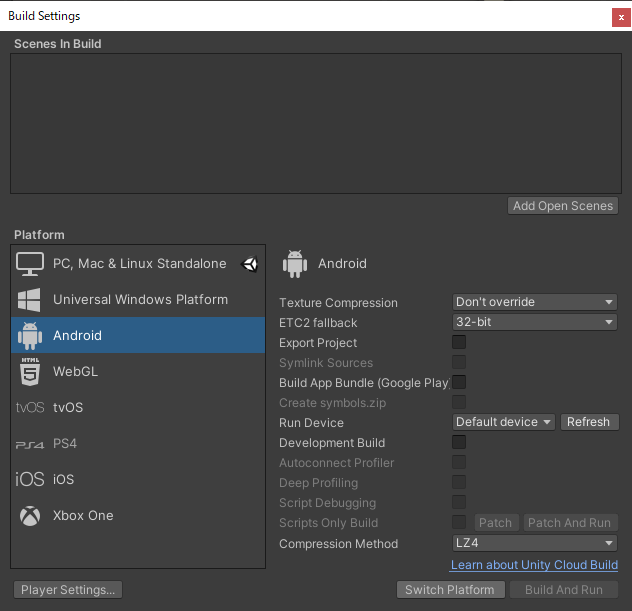The width and height of the screenshot is (632, 611).
Task: Open Player Settings
Action: pyautogui.click(x=68, y=590)
